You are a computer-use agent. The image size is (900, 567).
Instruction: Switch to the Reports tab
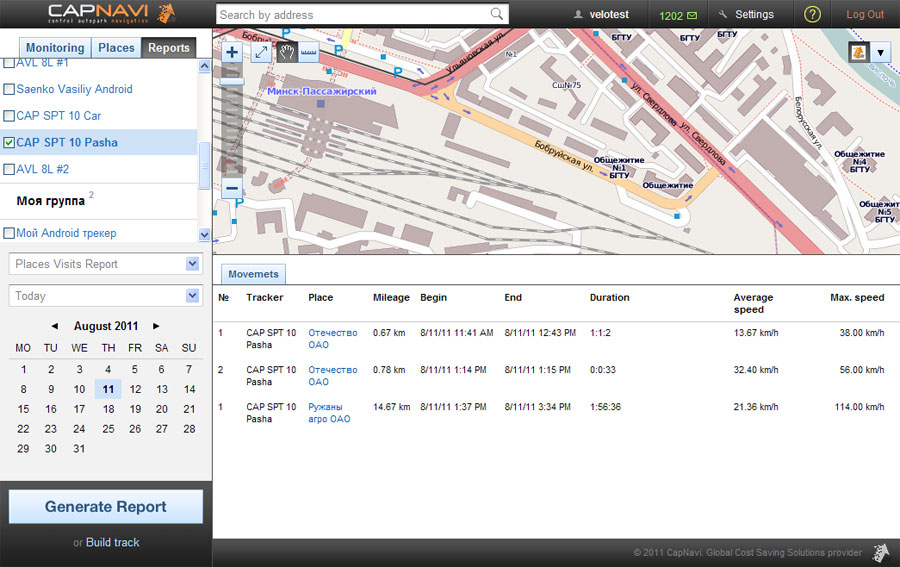169,48
